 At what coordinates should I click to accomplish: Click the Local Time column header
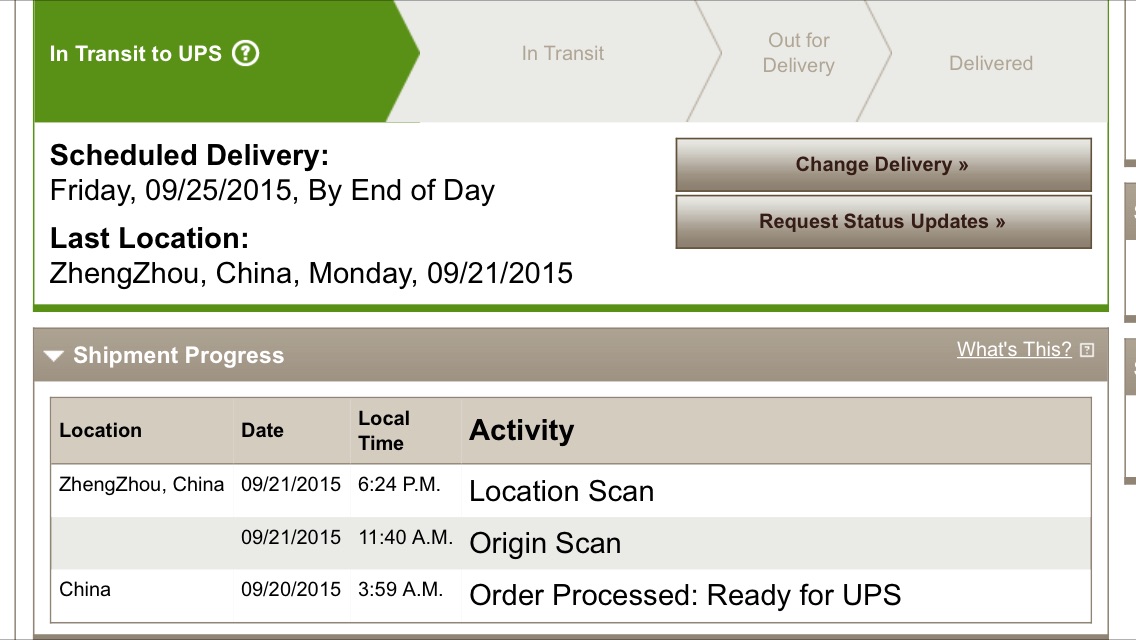click(x=384, y=431)
